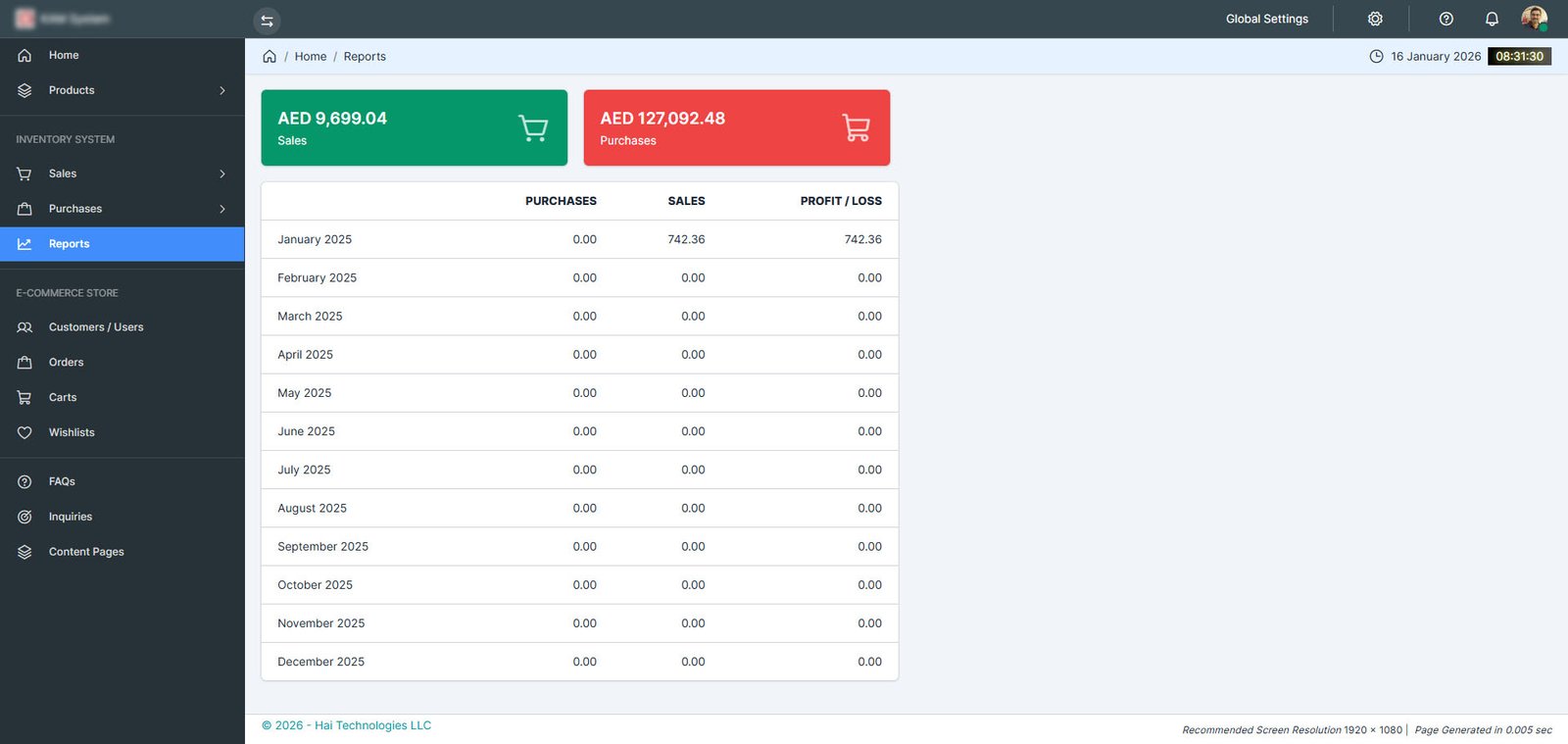
Task: Click the red Purchases cart icon
Action: coord(856,127)
